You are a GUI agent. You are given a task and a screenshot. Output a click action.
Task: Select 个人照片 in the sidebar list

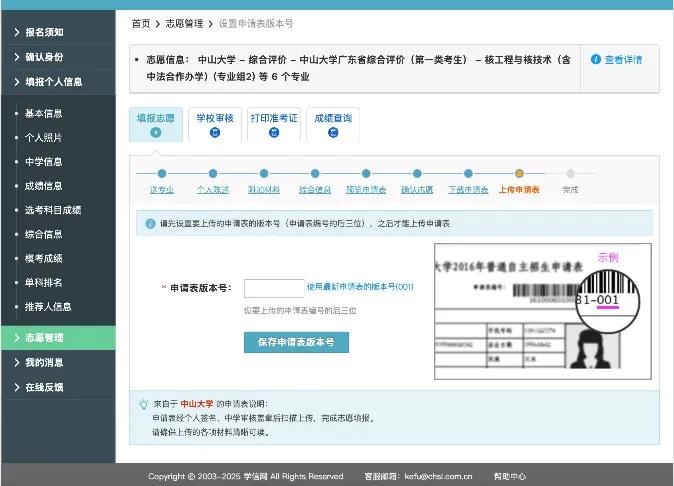43,138
